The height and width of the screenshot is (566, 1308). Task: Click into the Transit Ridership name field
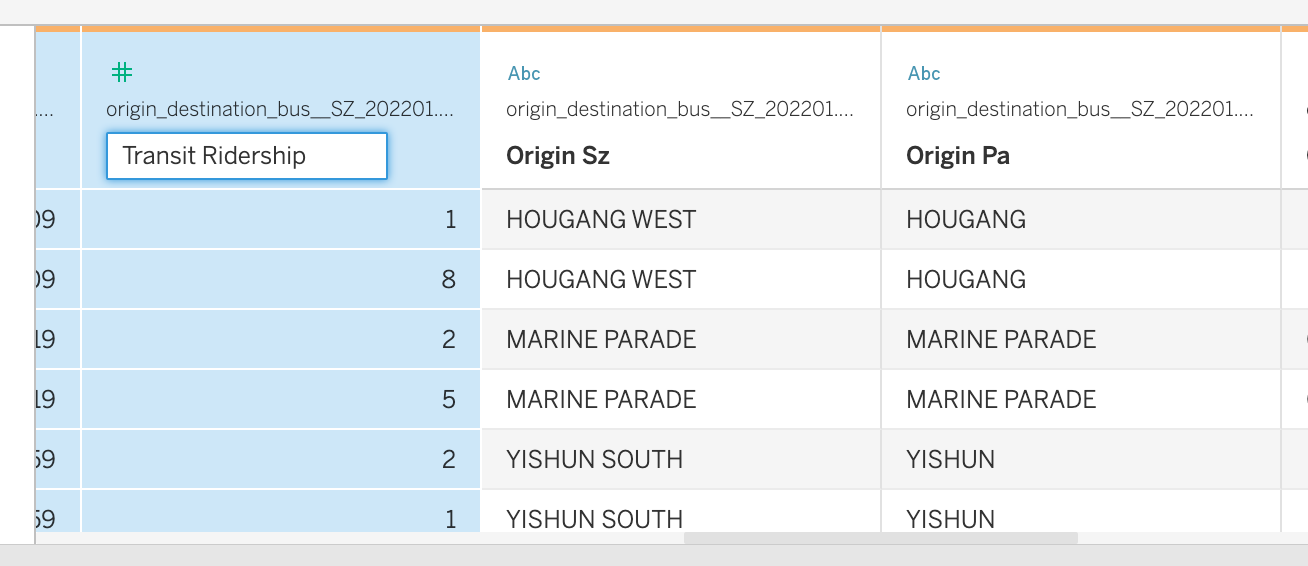point(246,156)
